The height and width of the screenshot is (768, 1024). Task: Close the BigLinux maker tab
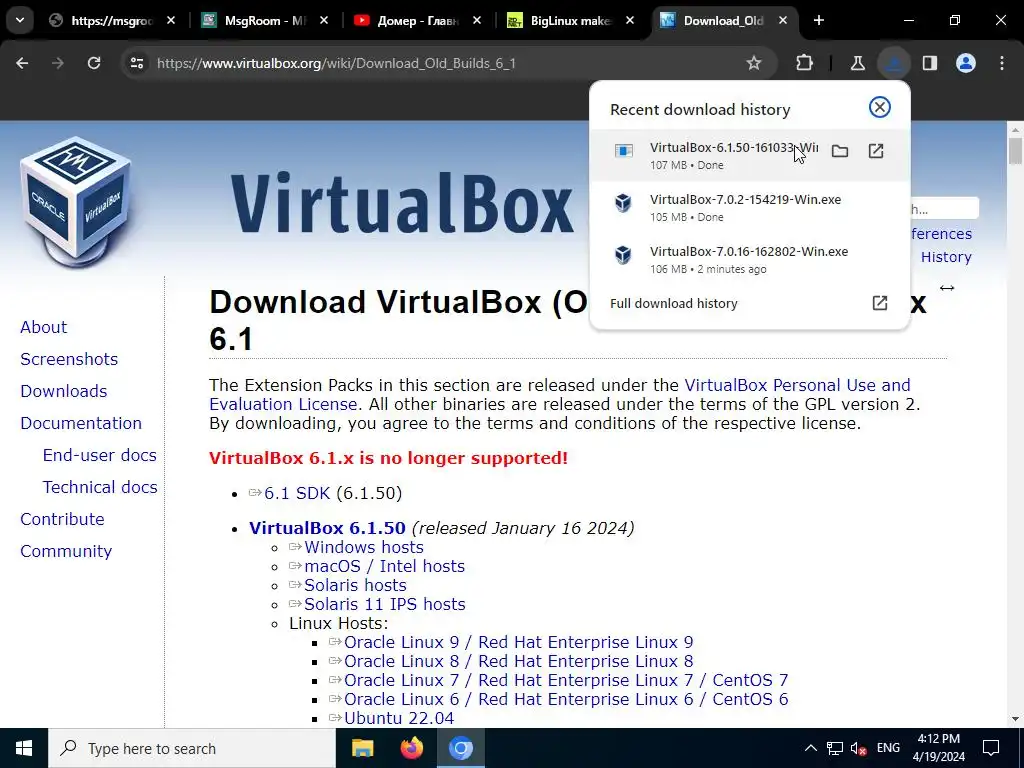click(630, 21)
